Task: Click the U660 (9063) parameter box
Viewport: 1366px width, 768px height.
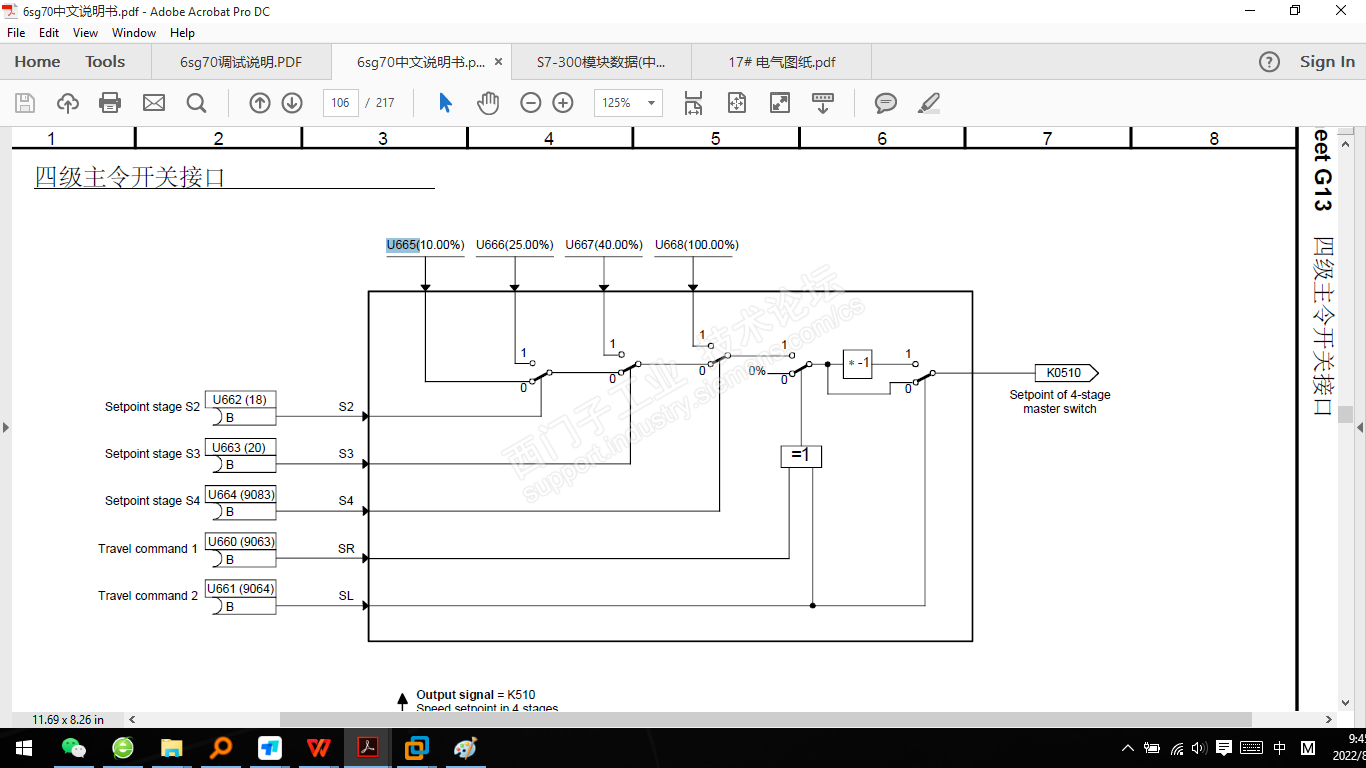Action: click(240, 542)
